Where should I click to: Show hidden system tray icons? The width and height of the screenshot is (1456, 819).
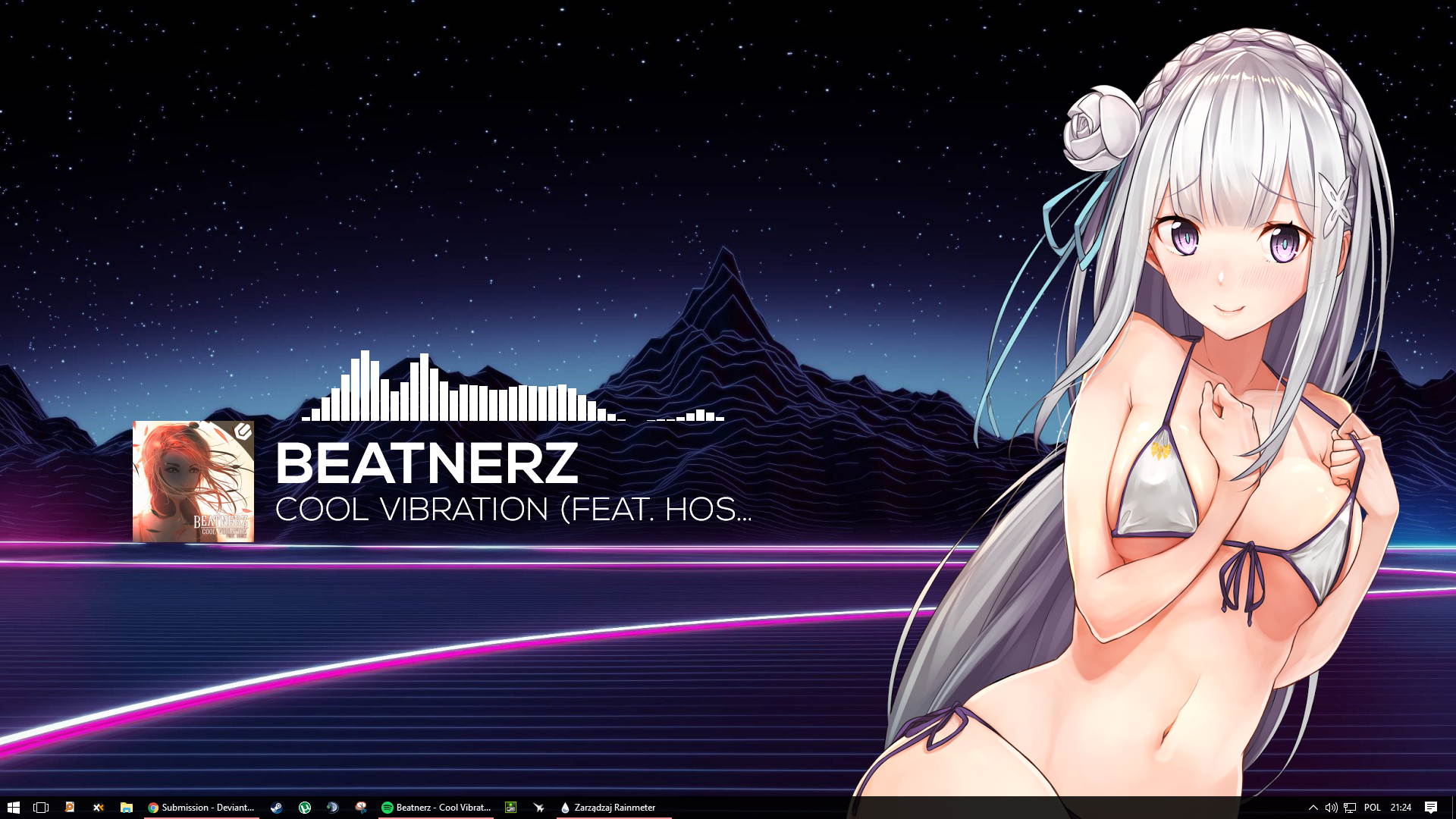click(1313, 808)
